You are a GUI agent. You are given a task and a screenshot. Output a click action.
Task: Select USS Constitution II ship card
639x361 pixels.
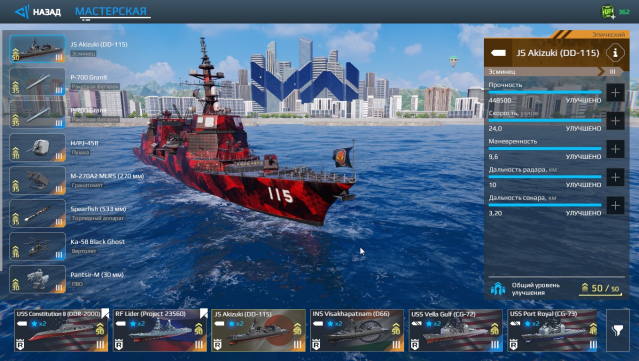pyautogui.click(x=62, y=330)
